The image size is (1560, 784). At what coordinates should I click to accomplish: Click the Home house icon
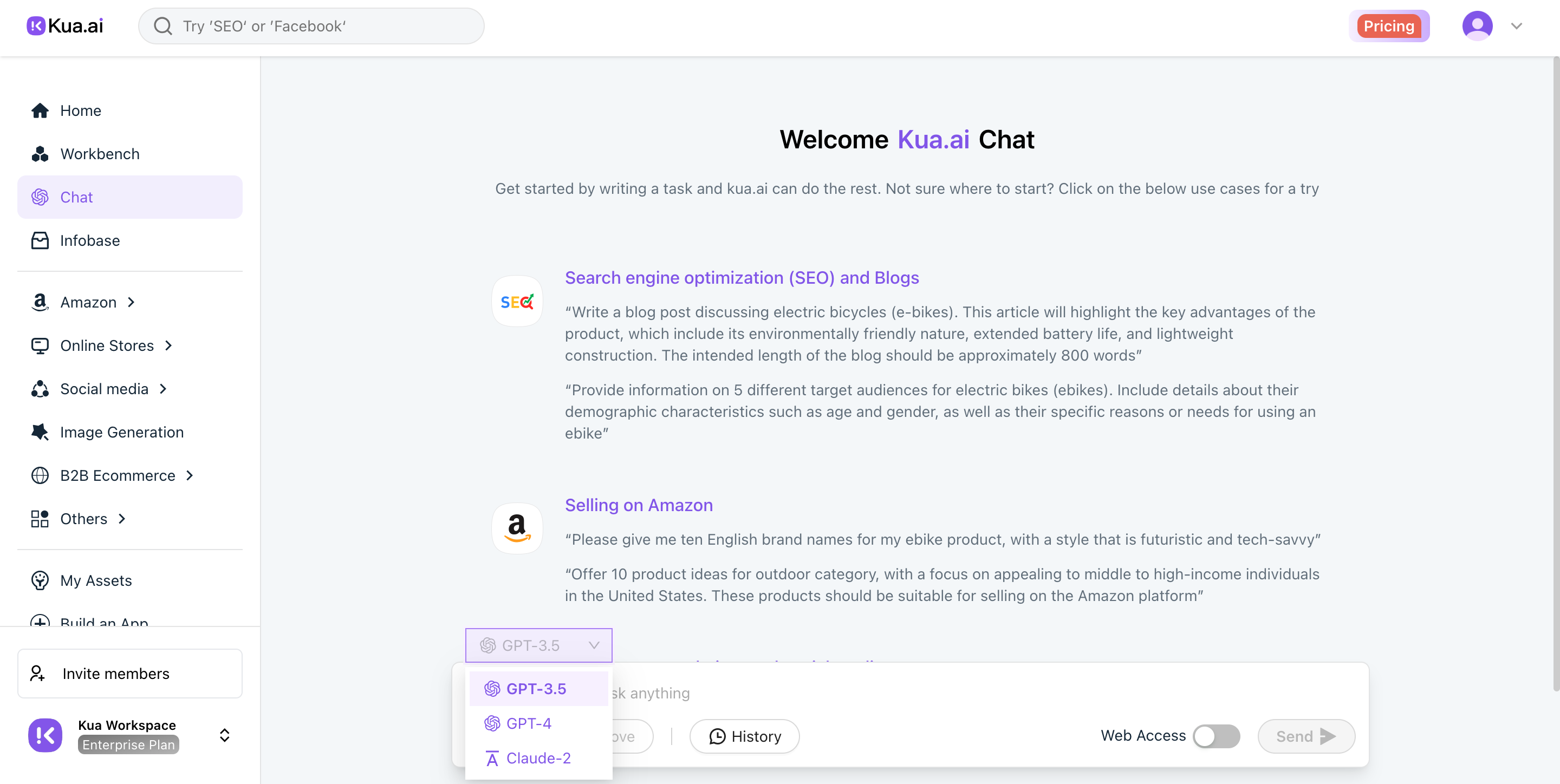pos(40,111)
